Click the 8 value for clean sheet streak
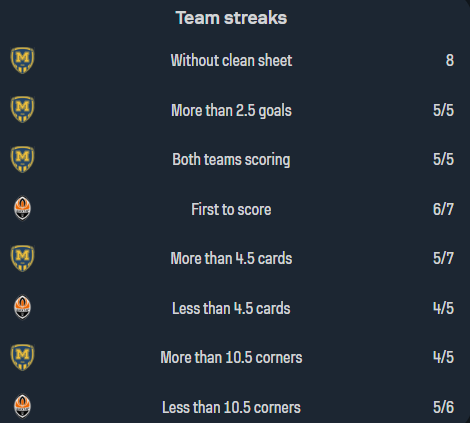 tap(450, 60)
